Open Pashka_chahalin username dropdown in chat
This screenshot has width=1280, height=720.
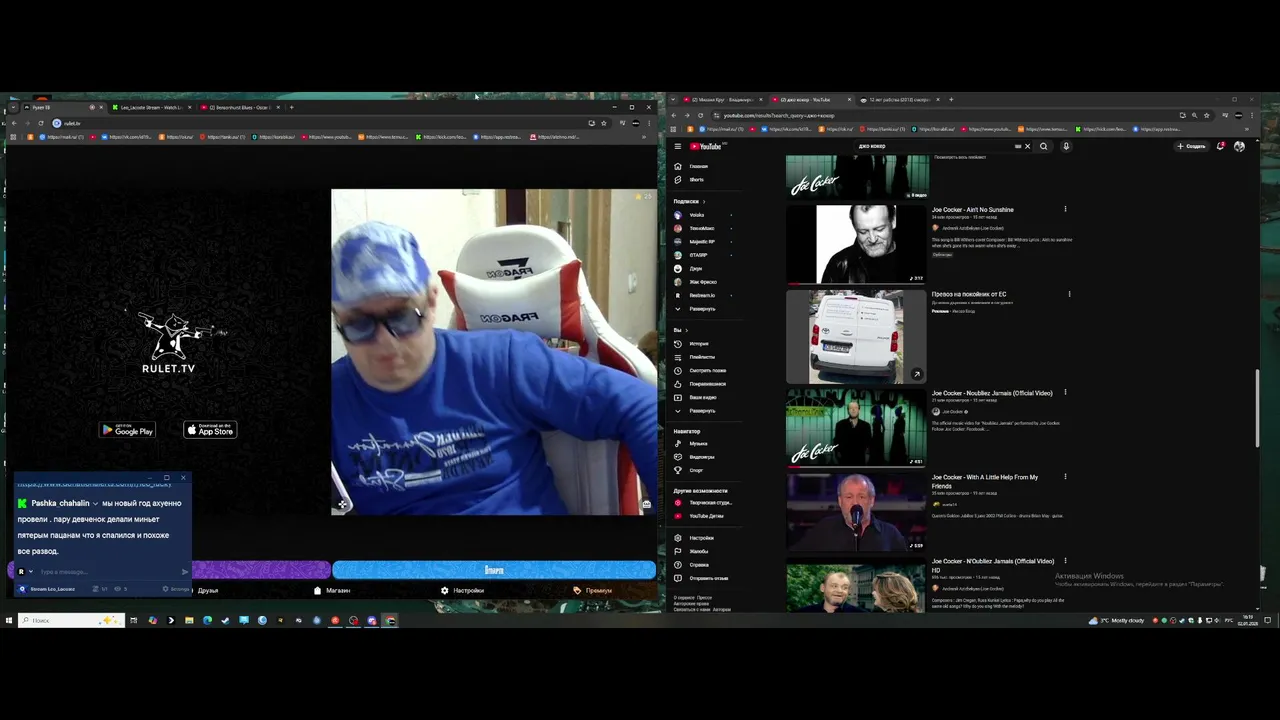click(96, 503)
